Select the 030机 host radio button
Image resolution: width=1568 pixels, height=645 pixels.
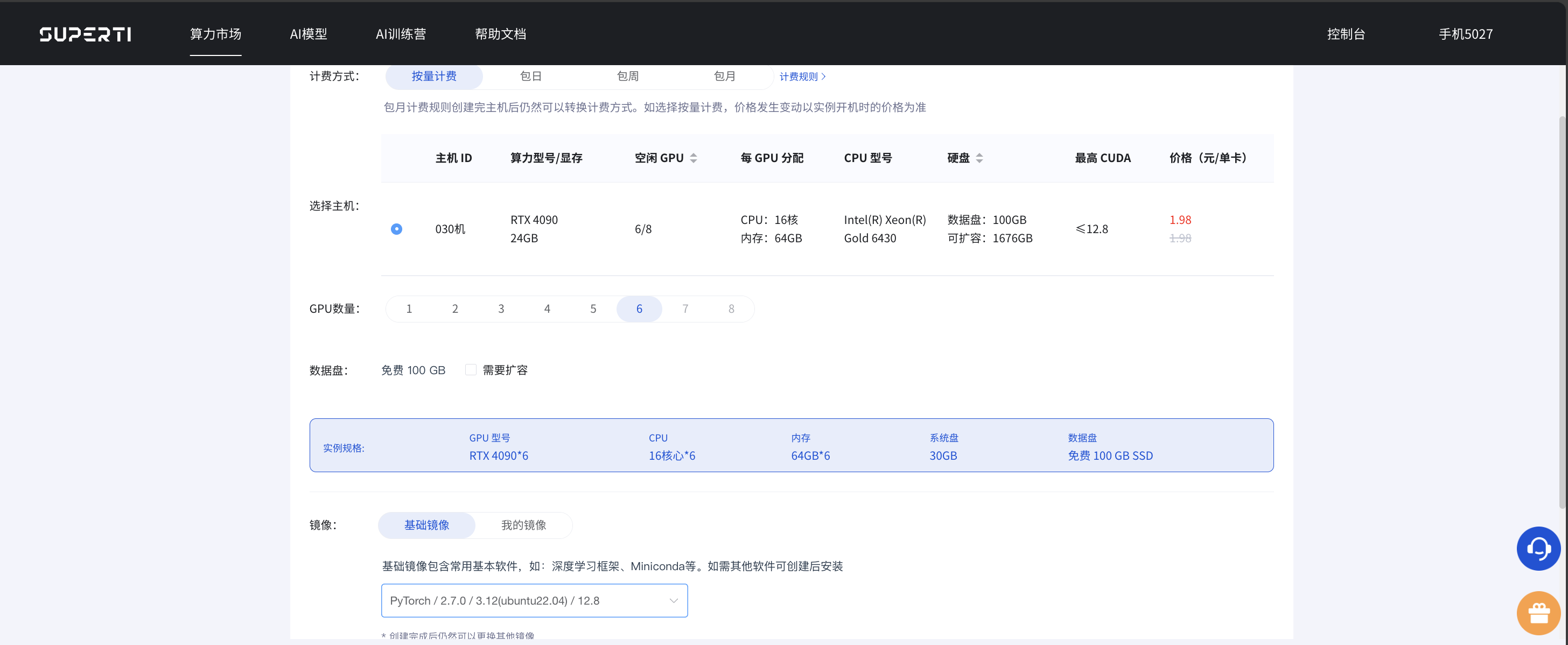[x=396, y=229]
